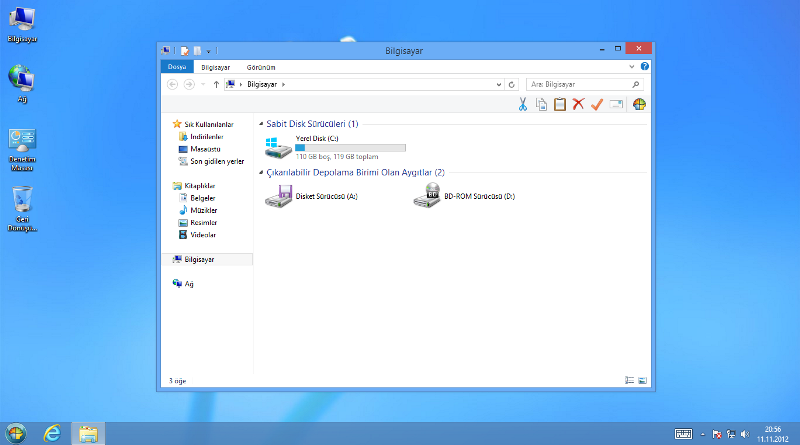Open touch keyboard from taskbar
Viewport: 800px width, 445px height.
click(x=684, y=434)
